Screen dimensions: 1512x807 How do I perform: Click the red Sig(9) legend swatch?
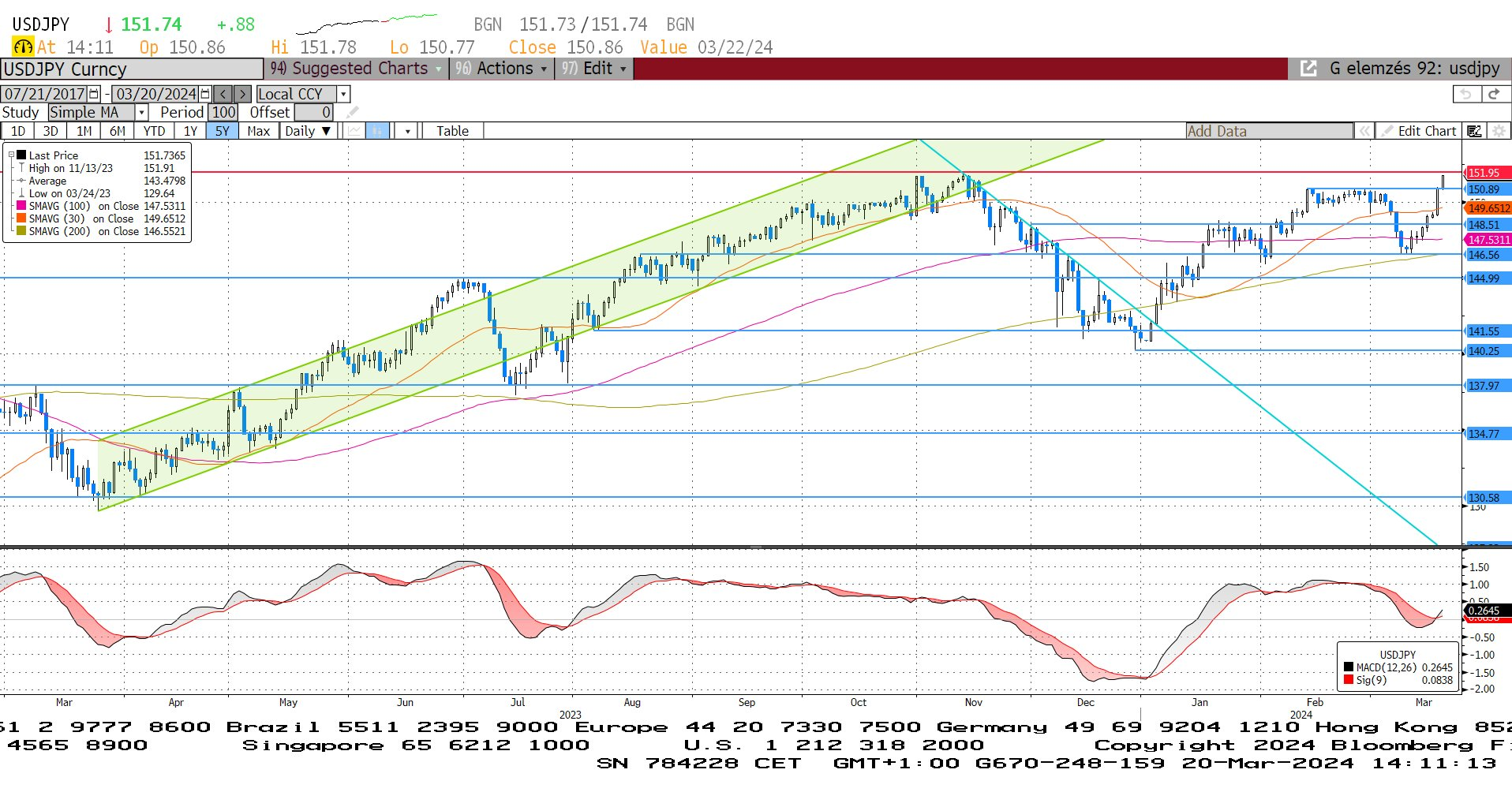[1349, 680]
